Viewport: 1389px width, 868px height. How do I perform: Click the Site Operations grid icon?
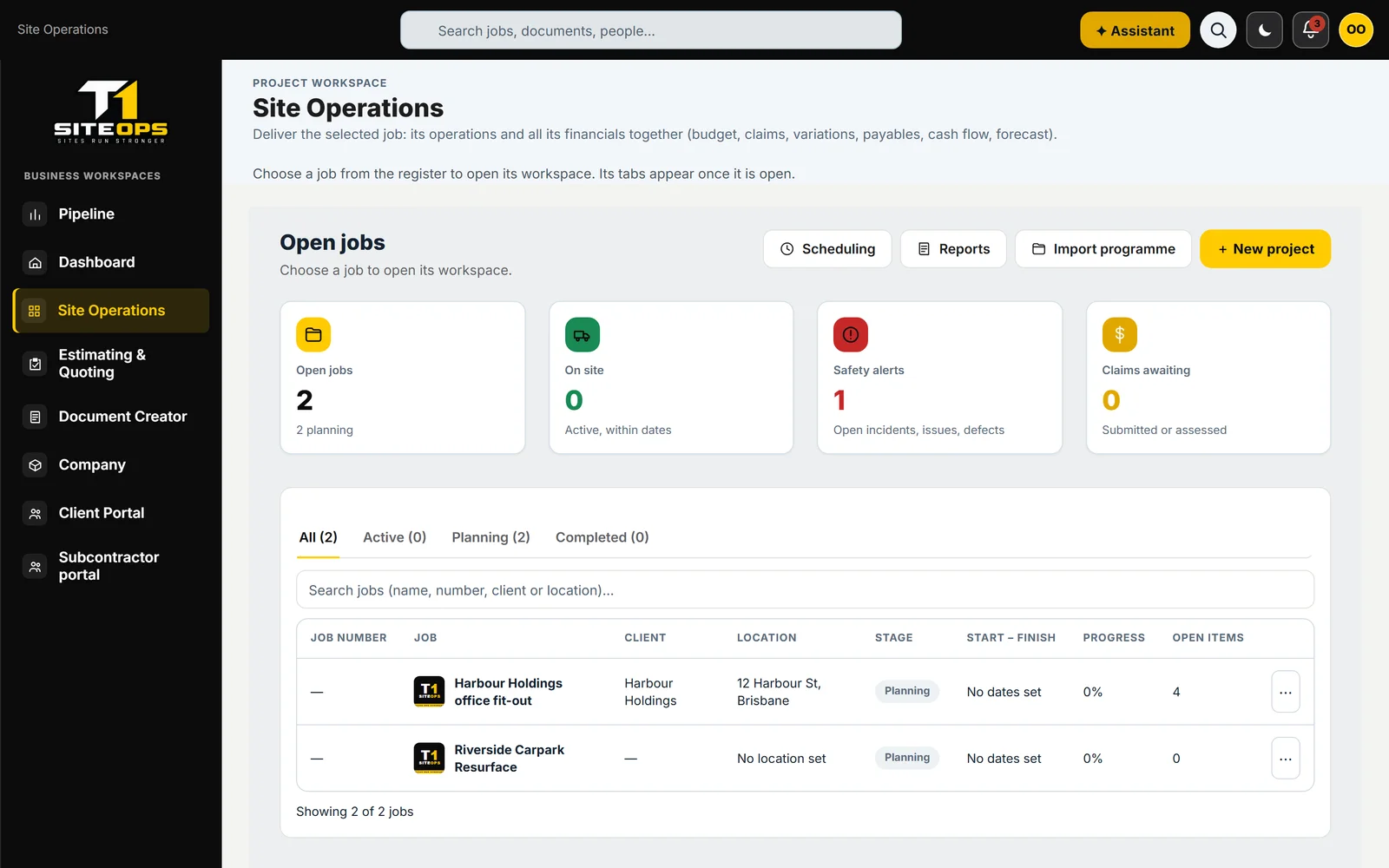point(35,311)
